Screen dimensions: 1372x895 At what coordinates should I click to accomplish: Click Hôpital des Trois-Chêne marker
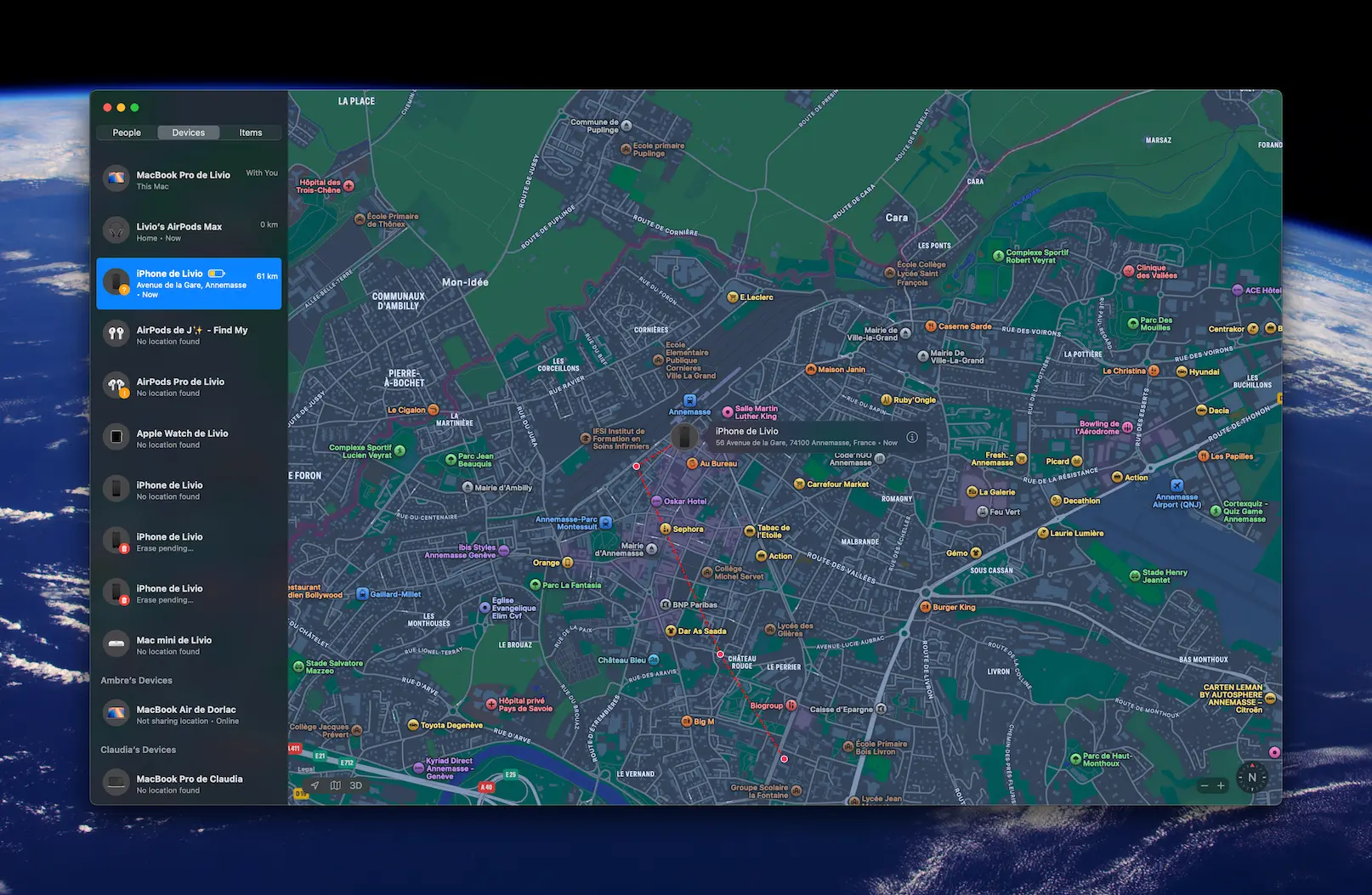pos(349,185)
